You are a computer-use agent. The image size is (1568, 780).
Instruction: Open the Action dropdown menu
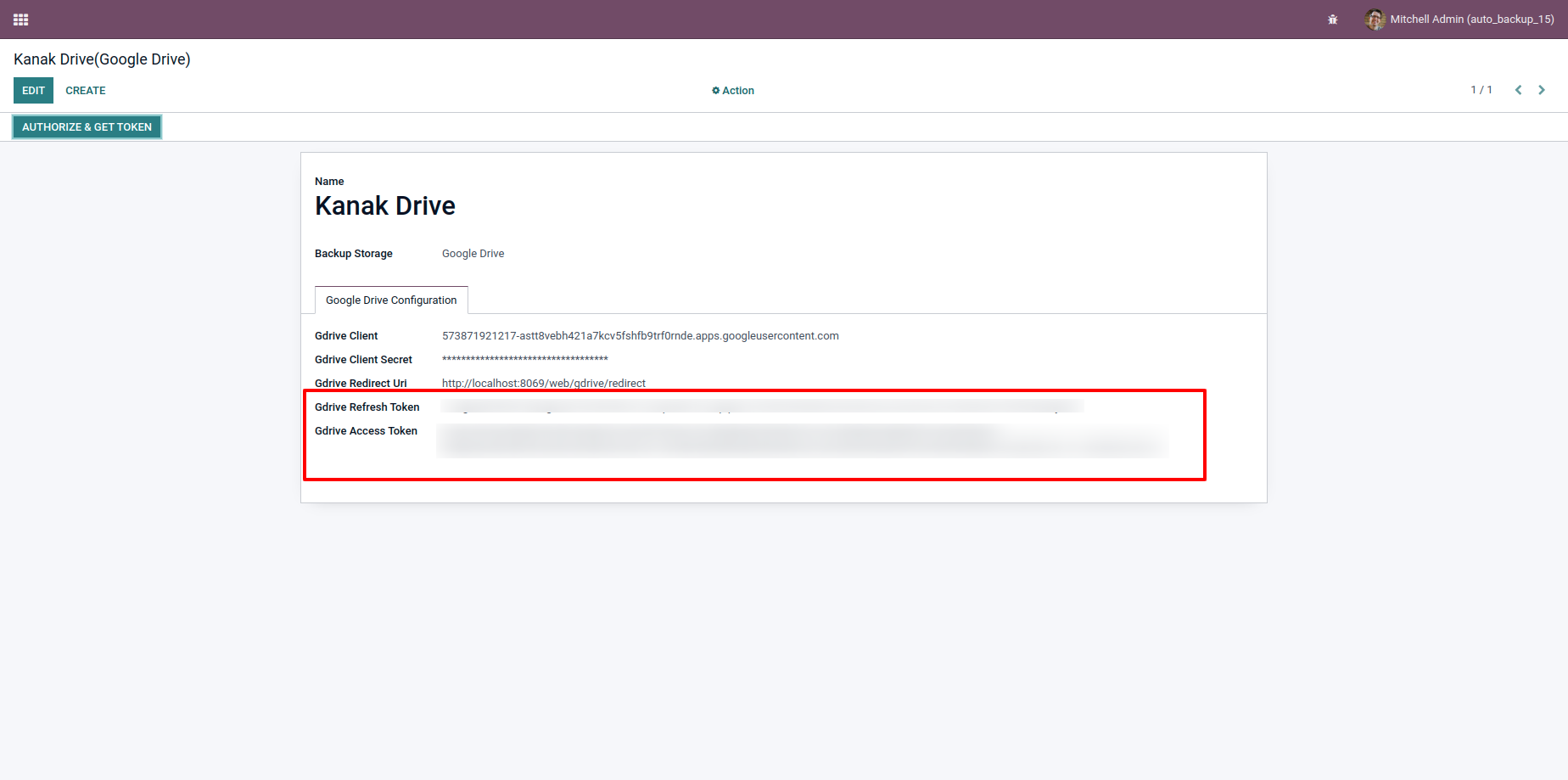[x=733, y=91]
